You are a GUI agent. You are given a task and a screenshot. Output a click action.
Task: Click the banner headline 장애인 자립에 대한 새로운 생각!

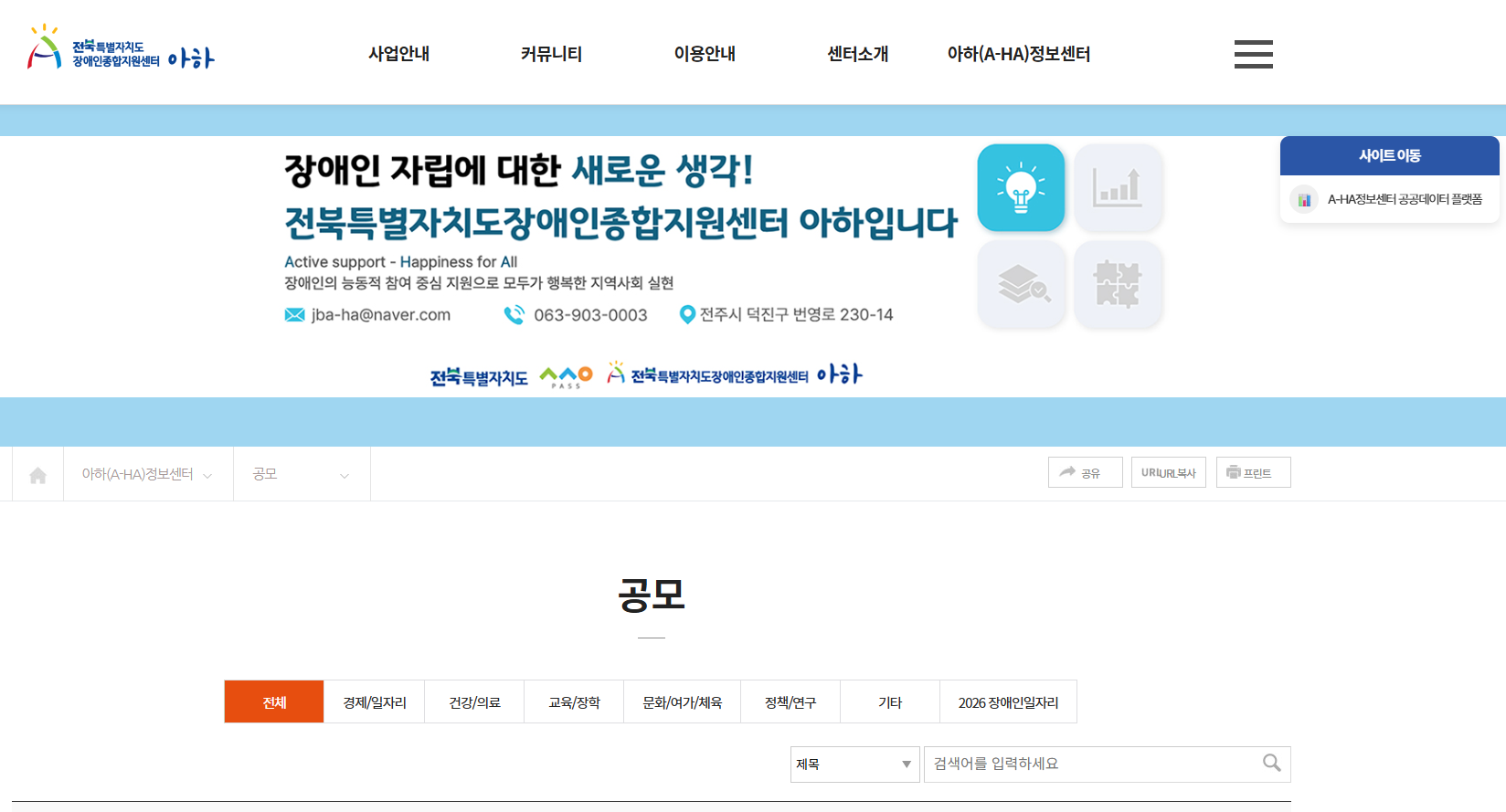click(519, 170)
